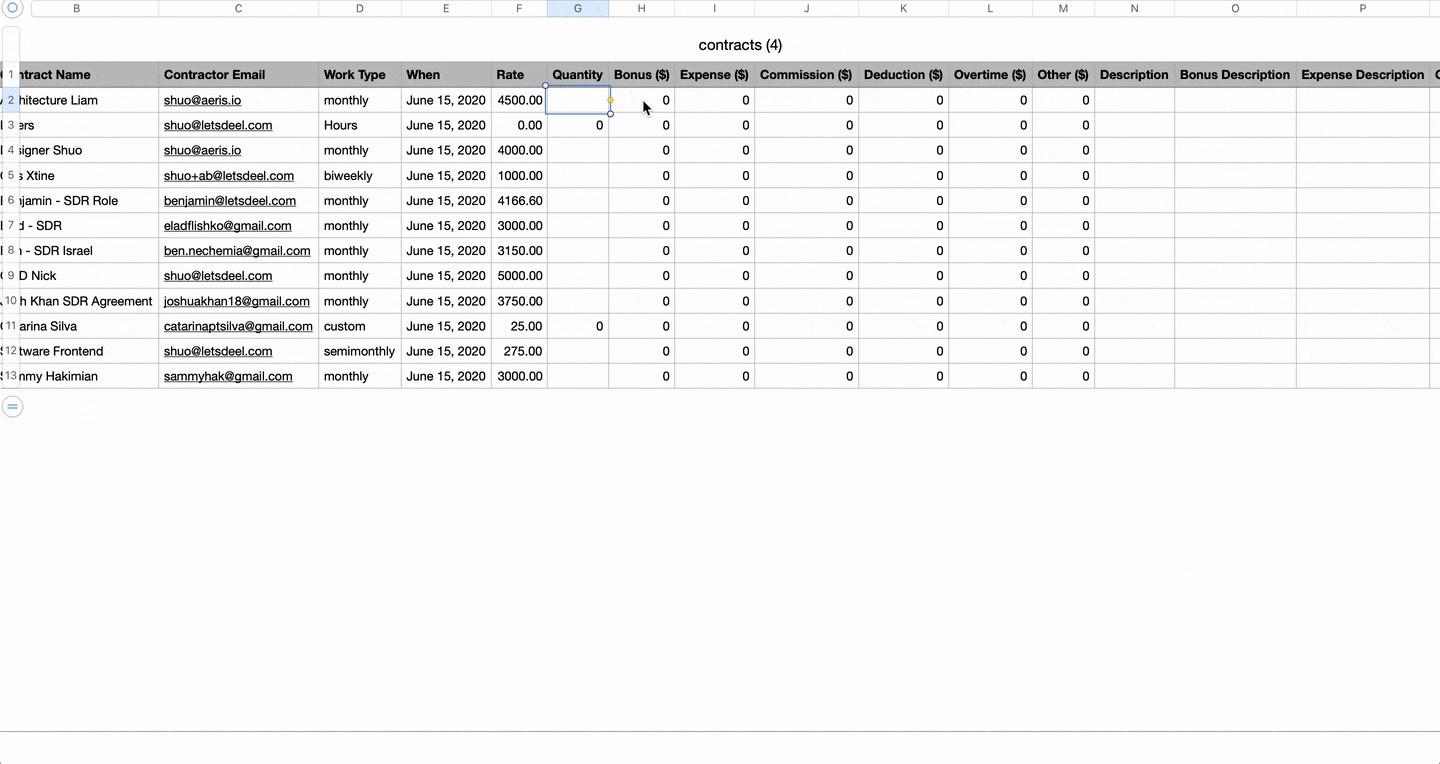Select the Work Type header cell
This screenshot has width=1440, height=764.
360,75
